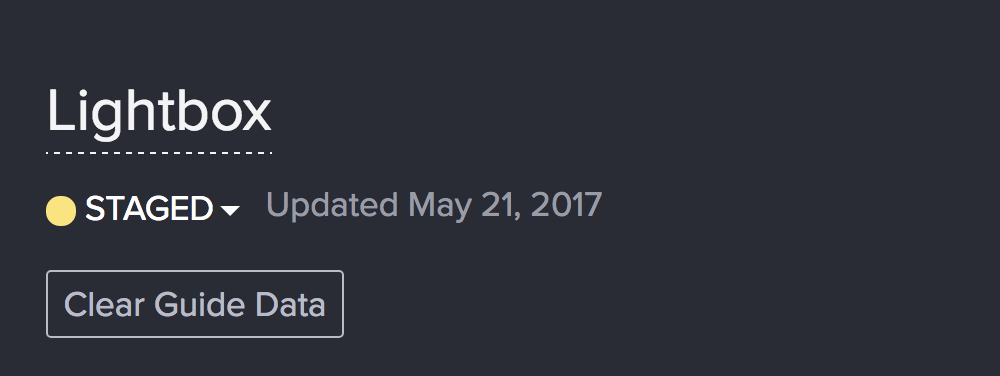Clear stored data for this guide
The image size is (1000, 376).
tap(195, 304)
